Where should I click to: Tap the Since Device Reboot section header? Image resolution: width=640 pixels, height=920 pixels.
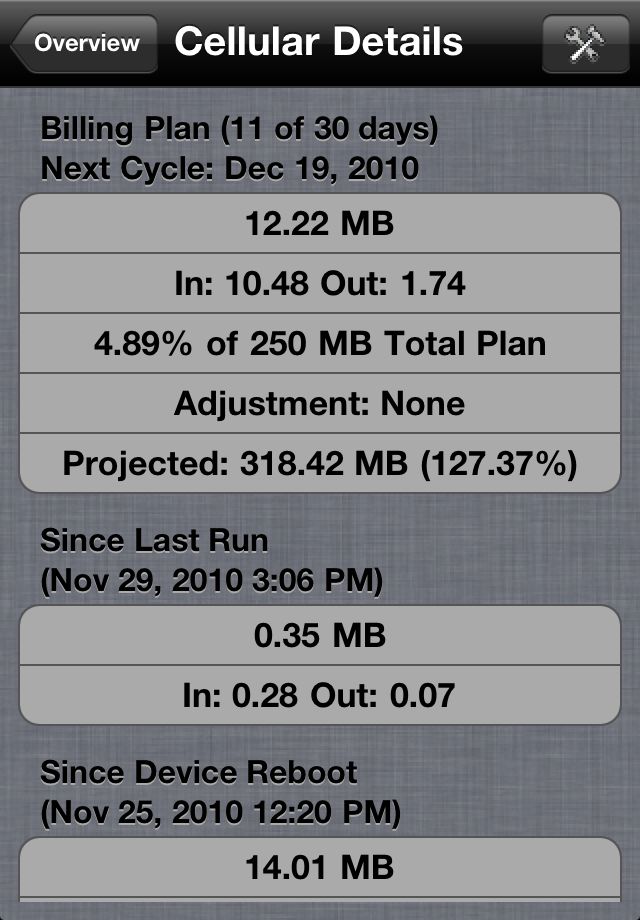tap(198, 772)
